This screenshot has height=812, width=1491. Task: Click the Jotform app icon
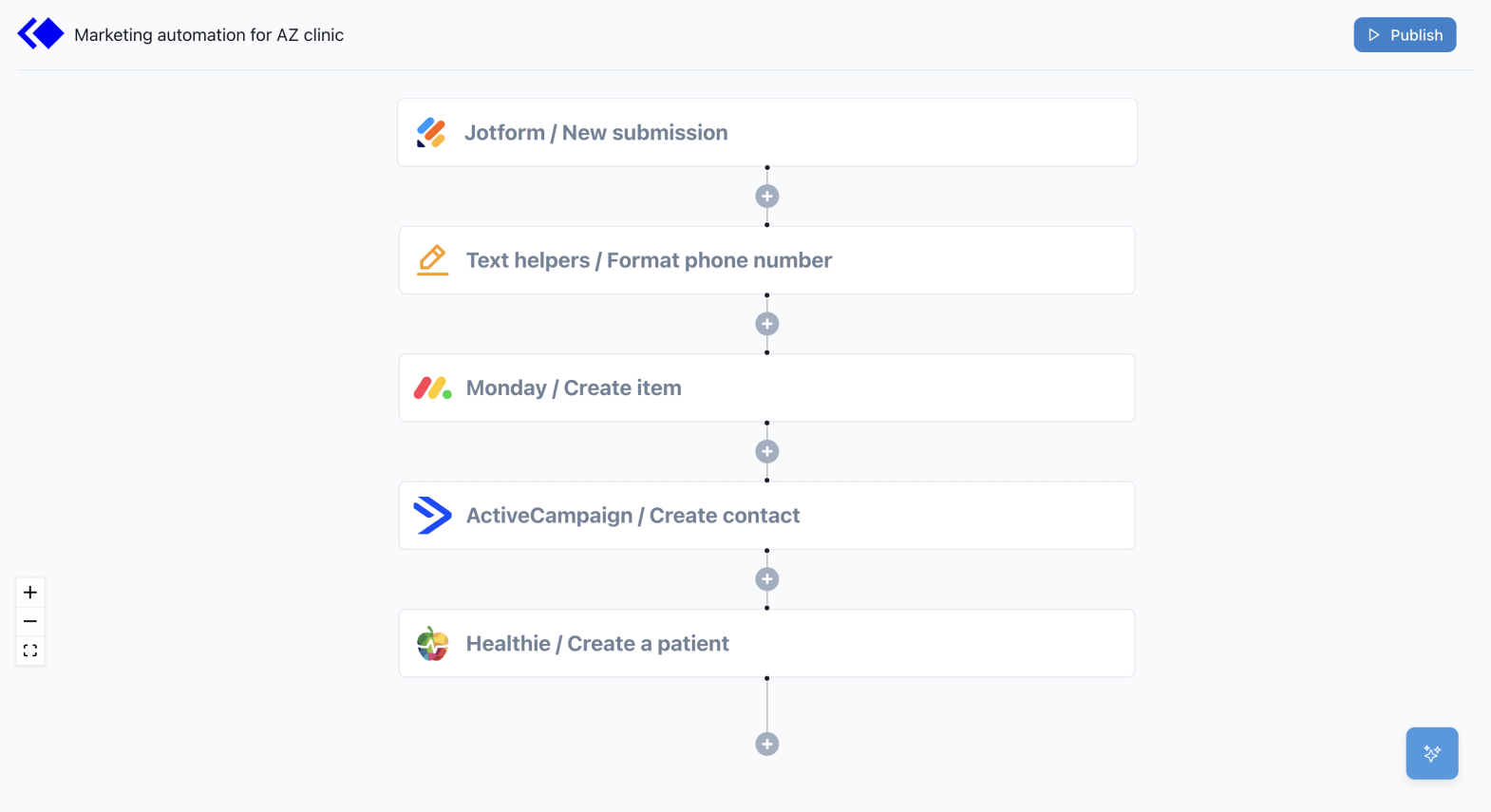pyautogui.click(x=432, y=132)
